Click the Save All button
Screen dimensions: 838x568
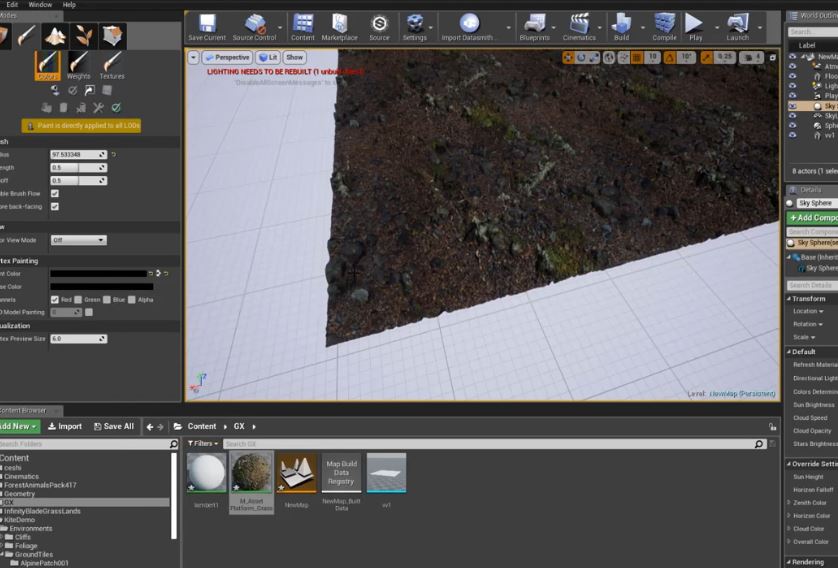tap(113, 426)
